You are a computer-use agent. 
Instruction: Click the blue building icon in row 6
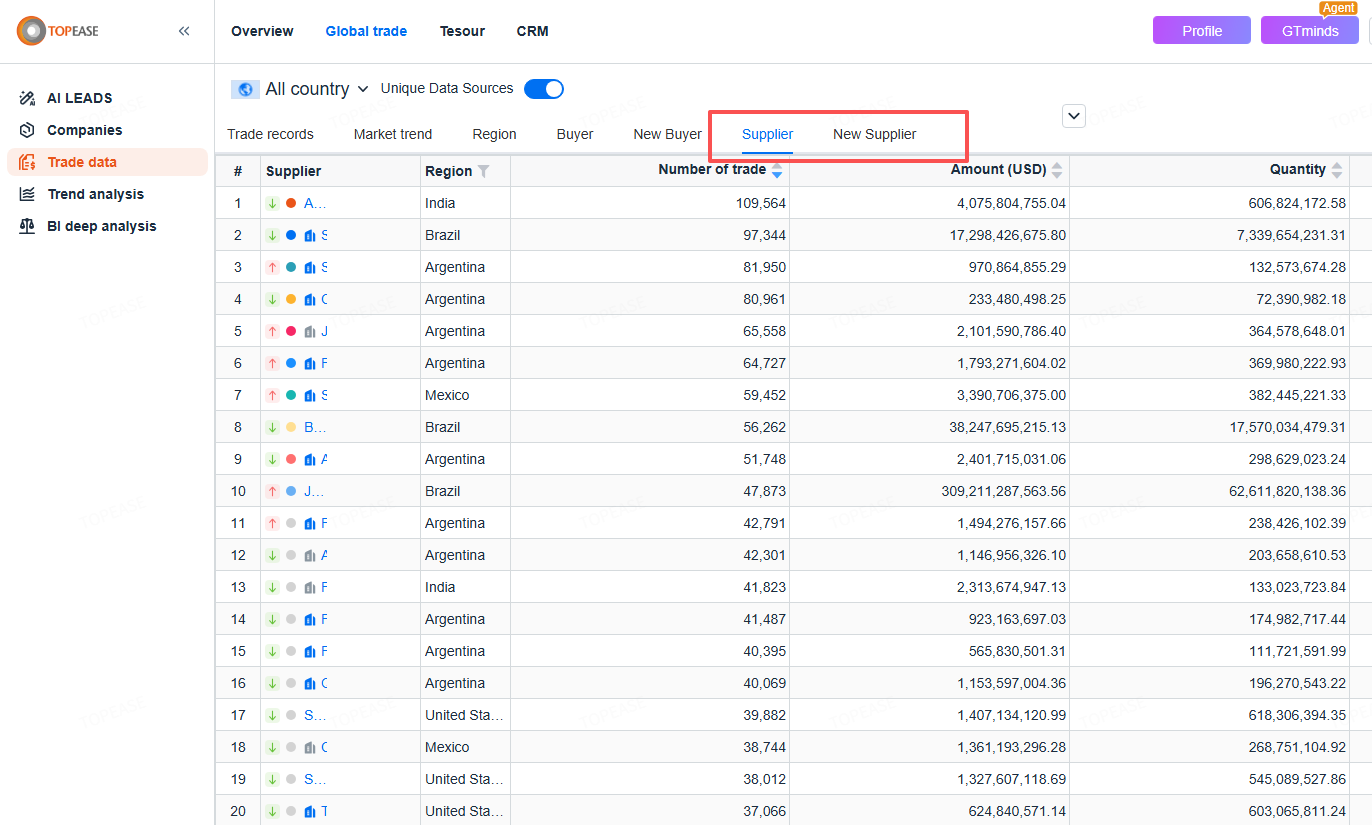point(310,363)
